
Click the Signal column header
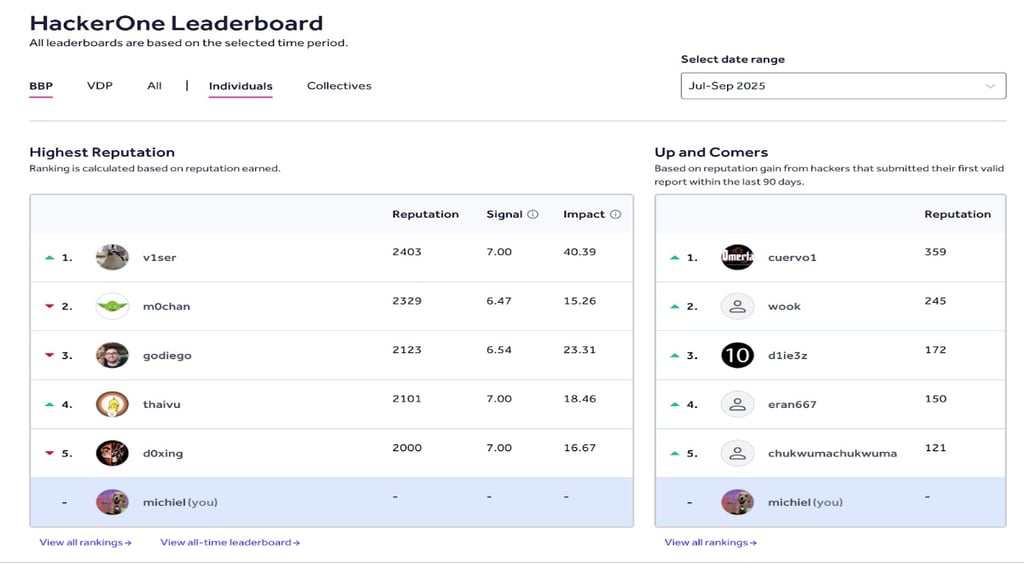(x=504, y=214)
